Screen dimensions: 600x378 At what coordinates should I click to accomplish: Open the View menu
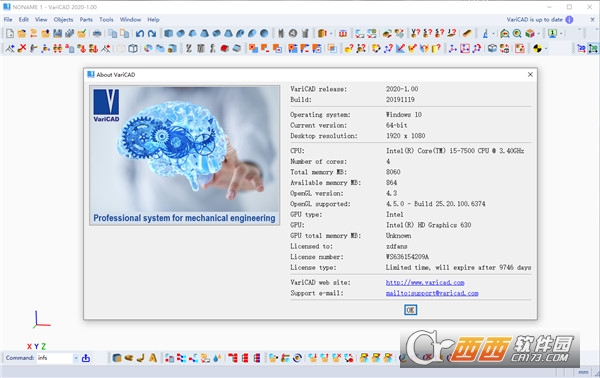point(41,20)
